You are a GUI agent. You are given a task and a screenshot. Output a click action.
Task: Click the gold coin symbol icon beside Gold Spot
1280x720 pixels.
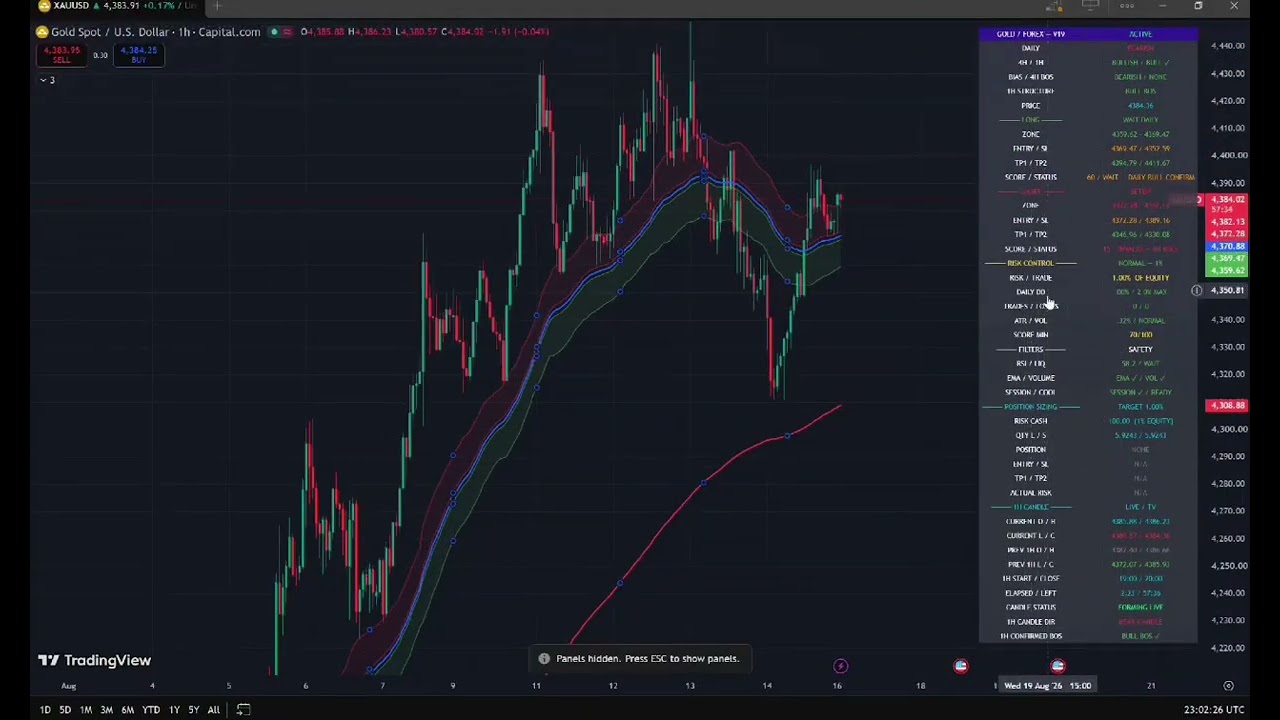point(42,32)
